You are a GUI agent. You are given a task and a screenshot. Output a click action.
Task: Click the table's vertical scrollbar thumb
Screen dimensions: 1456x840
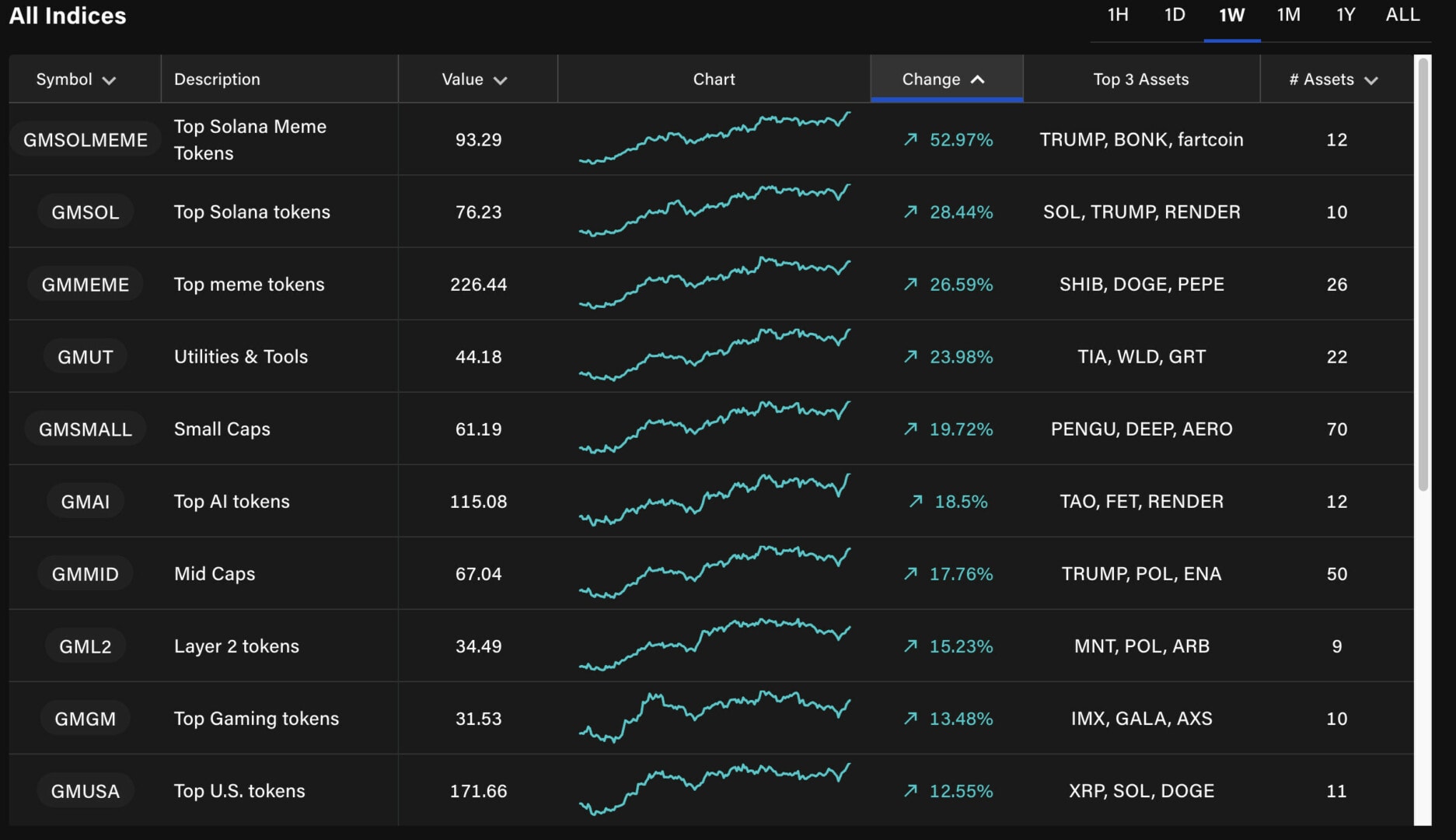click(1423, 274)
